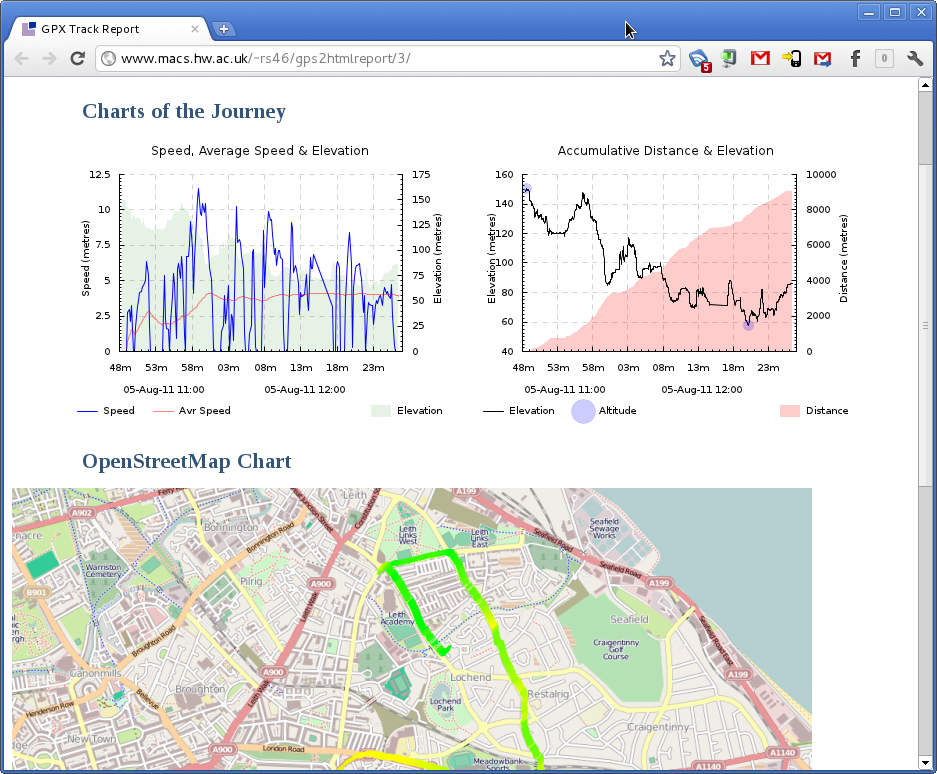Viewport: 937px width, 774px height.
Task: Reload the page with the refresh icon
Action: tap(77, 59)
